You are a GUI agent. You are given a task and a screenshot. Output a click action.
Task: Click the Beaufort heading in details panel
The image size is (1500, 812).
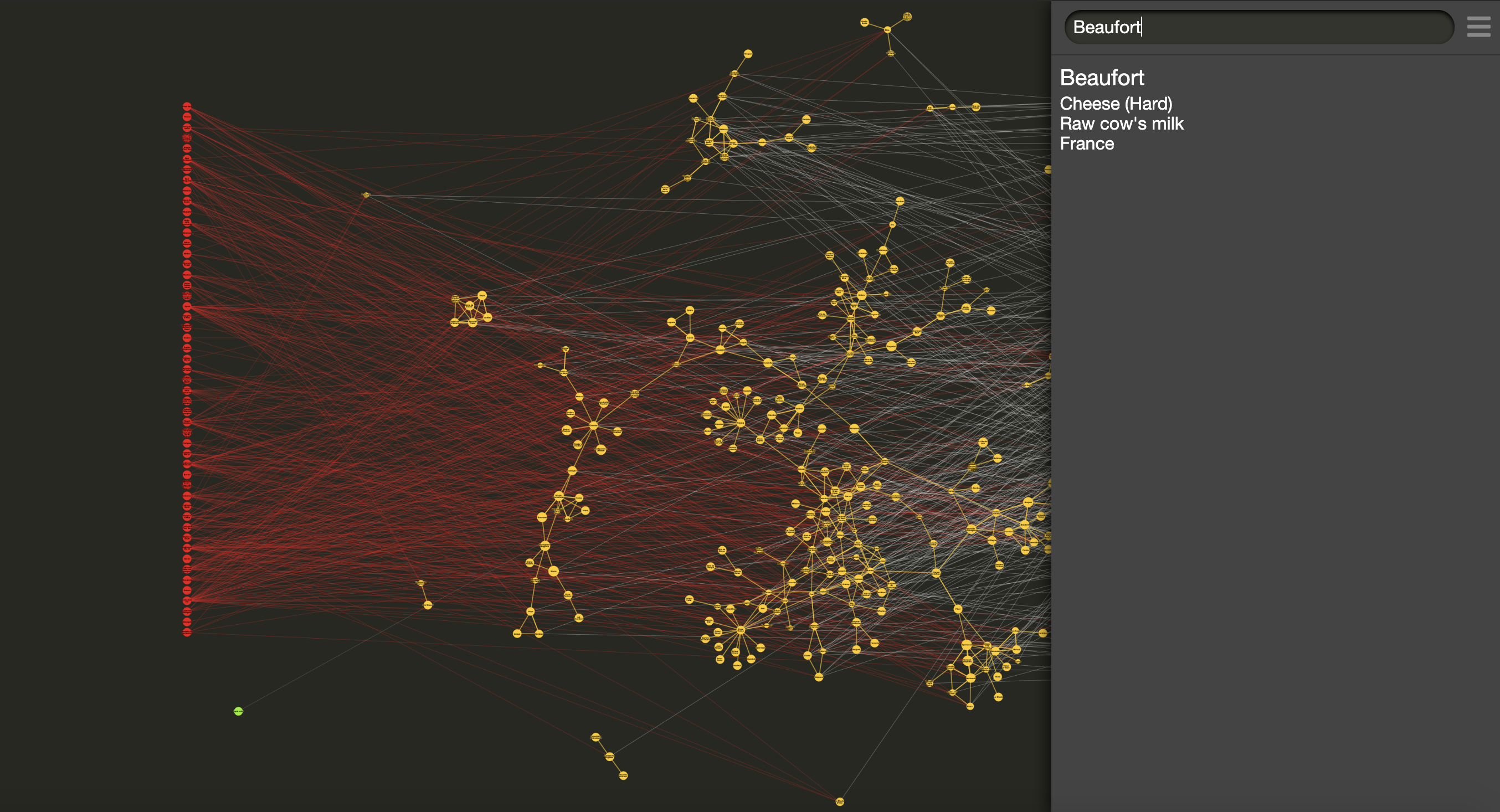(1102, 78)
